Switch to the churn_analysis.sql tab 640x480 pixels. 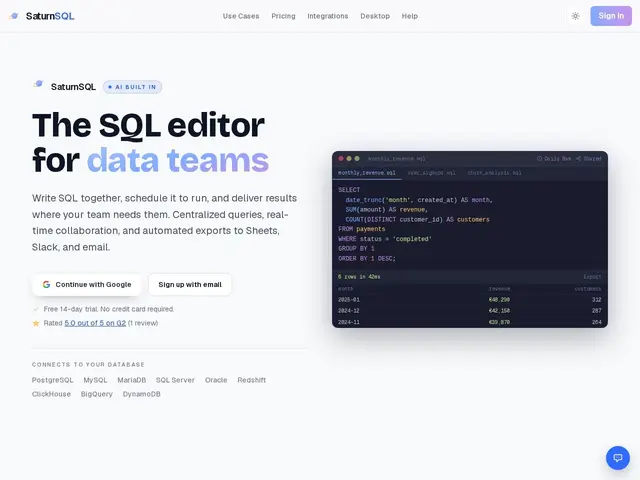pyautogui.click(x=494, y=173)
